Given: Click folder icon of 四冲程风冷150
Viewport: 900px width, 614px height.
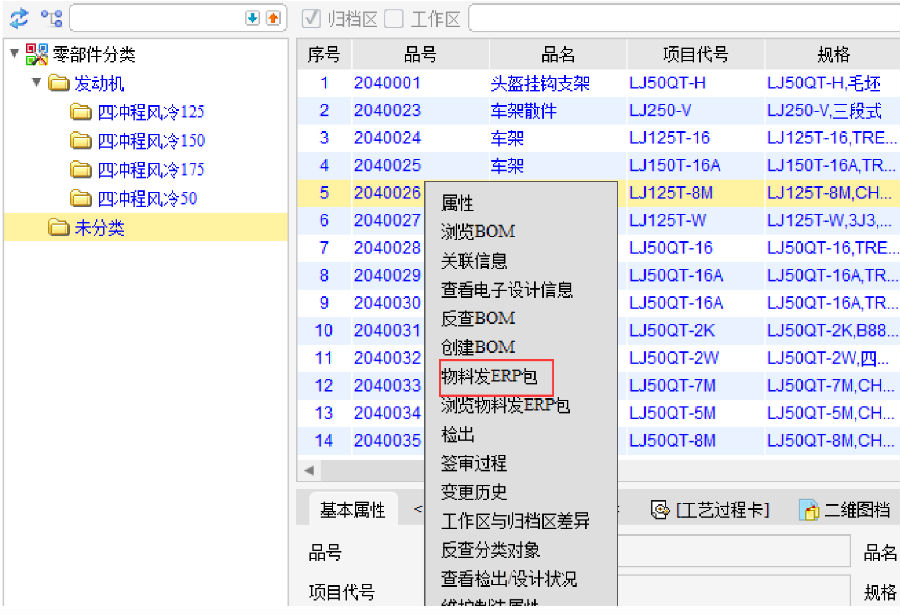Looking at the screenshot, I should pyautogui.click(x=81, y=141).
